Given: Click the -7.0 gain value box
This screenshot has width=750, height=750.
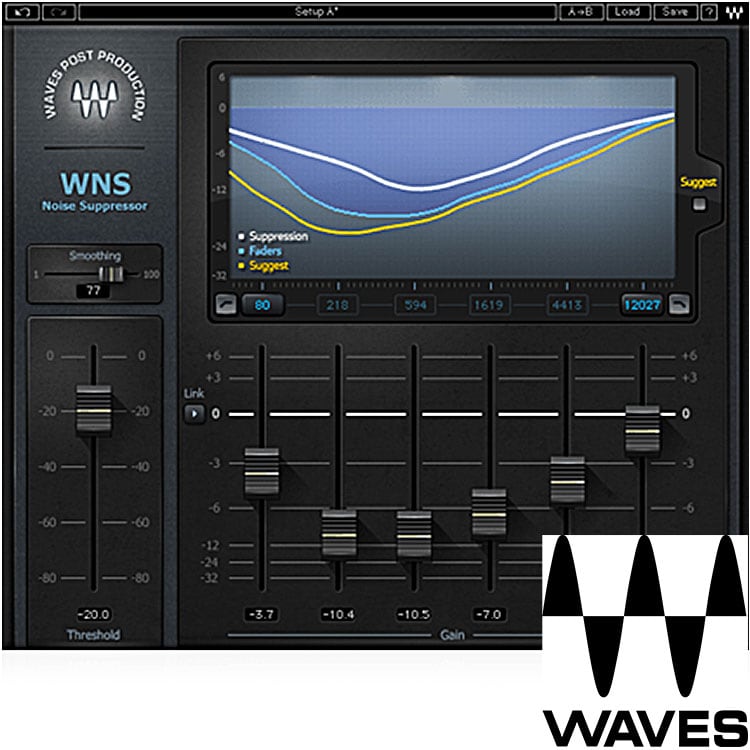Looking at the screenshot, I should (x=489, y=615).
